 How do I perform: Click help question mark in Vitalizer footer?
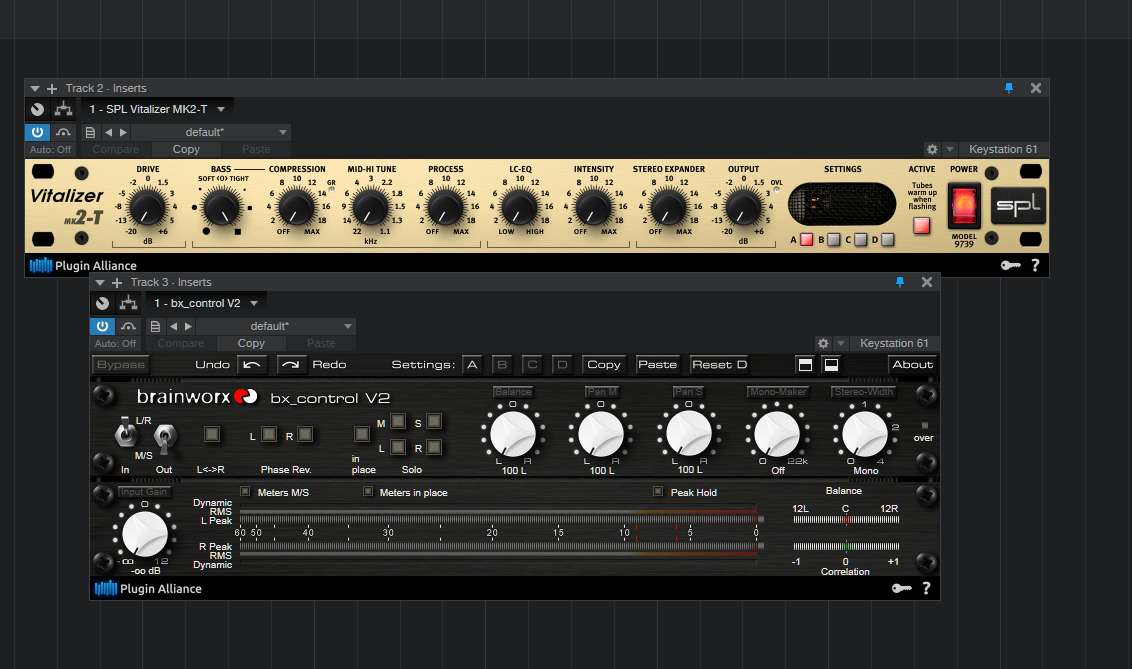click(x=1035, y=265)
